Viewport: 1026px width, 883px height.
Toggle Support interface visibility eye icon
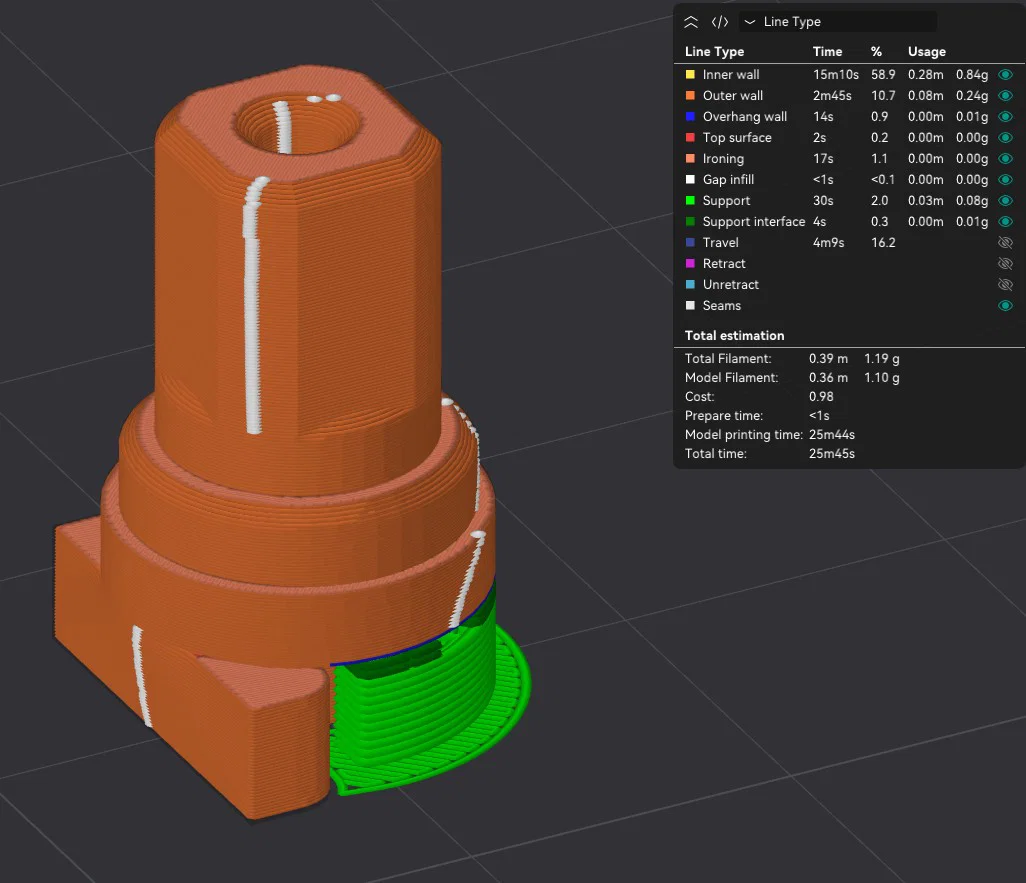1005,221
